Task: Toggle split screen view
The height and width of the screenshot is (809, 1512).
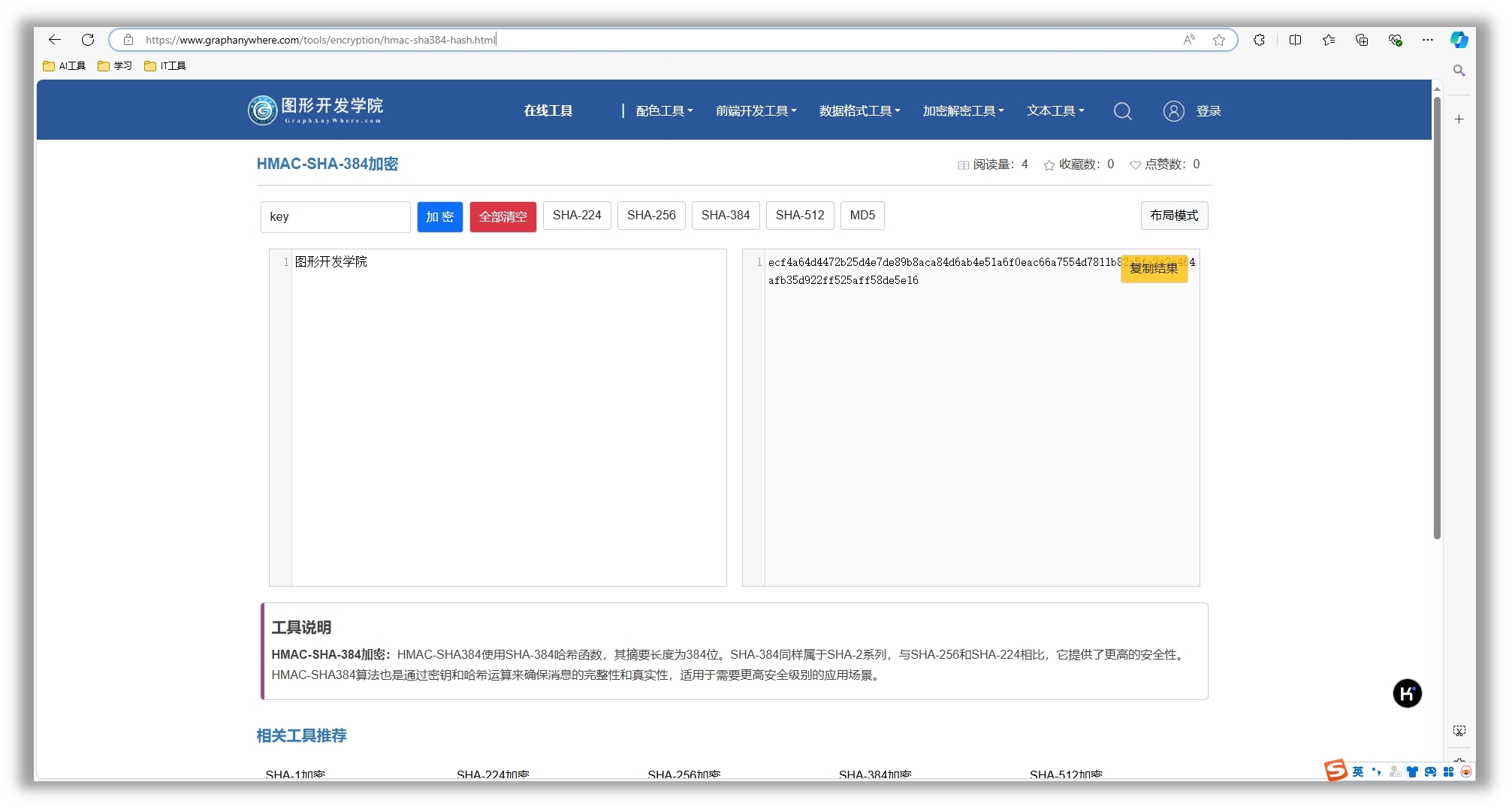Action: (1296, 40)
